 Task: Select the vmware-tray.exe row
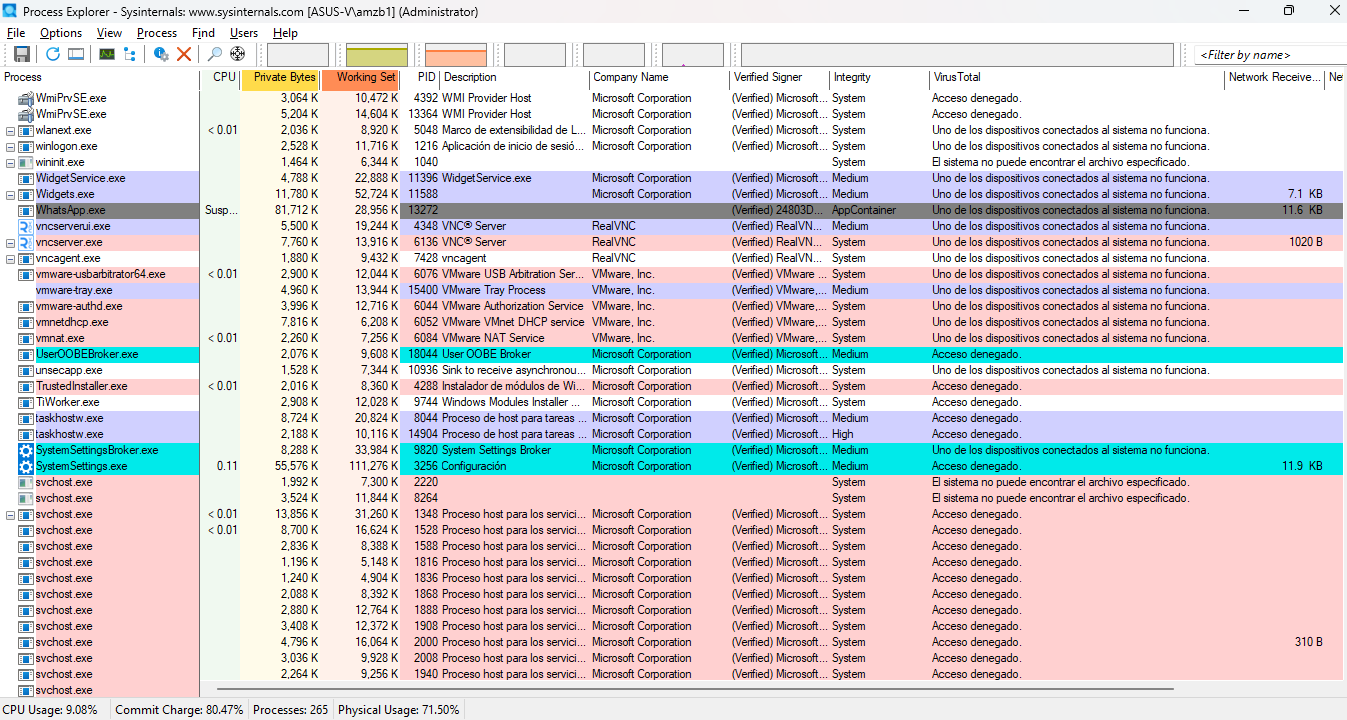tap(673, 290)
